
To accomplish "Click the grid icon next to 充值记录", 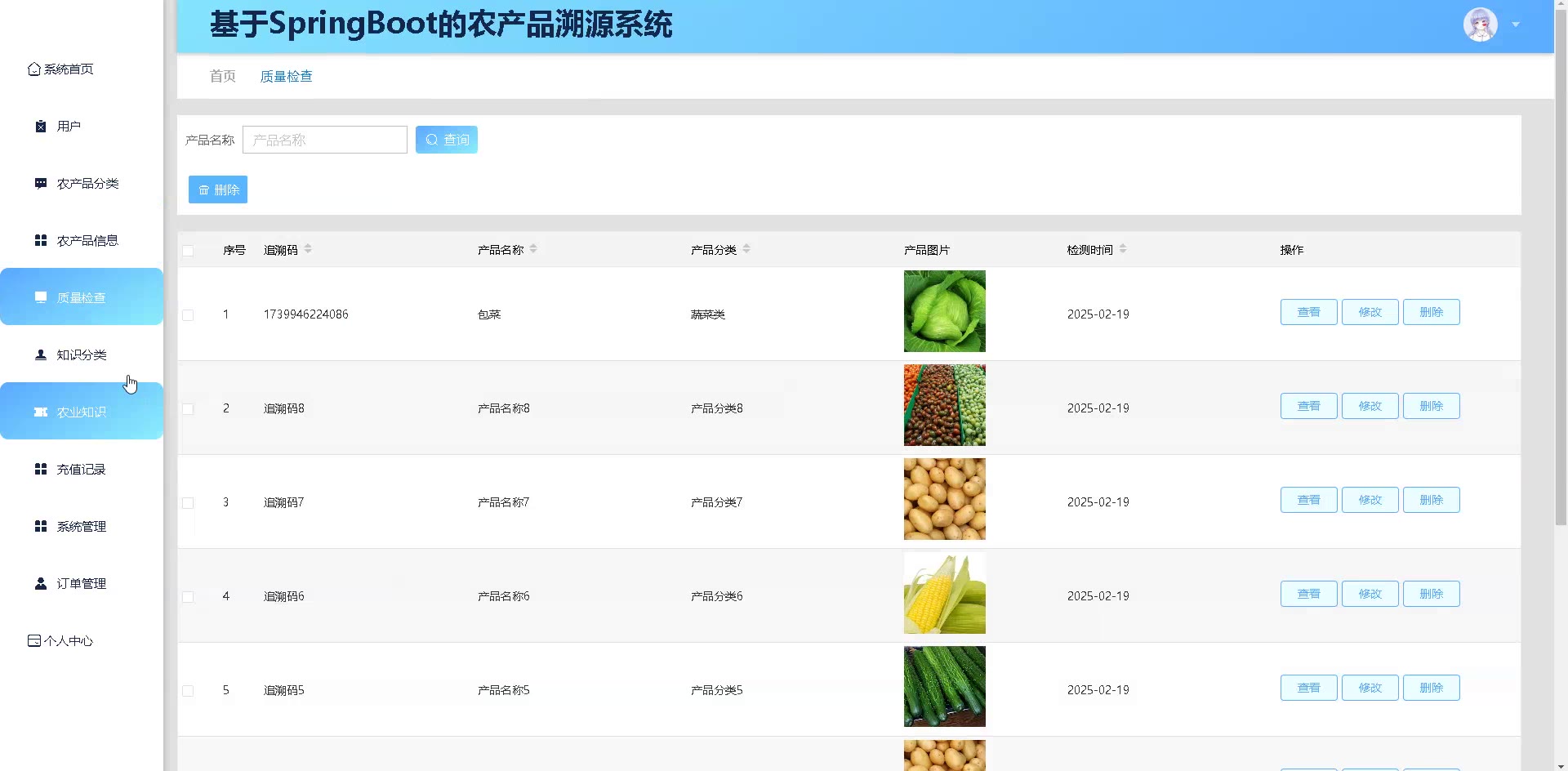I will (41, 470).
